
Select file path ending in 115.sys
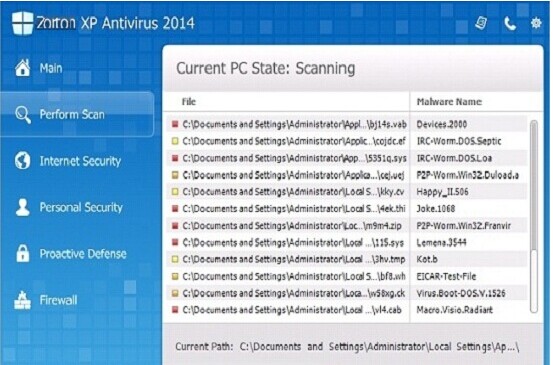[293, 243]
